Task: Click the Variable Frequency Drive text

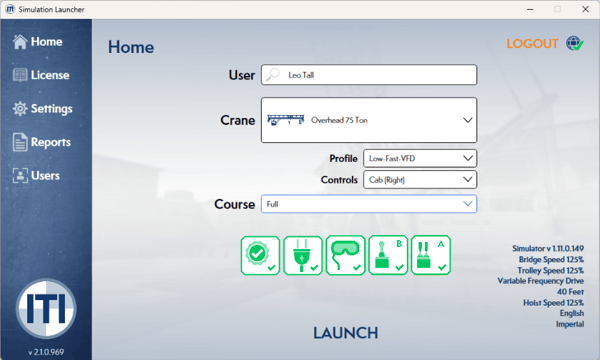Action: (x=541, y=281)
